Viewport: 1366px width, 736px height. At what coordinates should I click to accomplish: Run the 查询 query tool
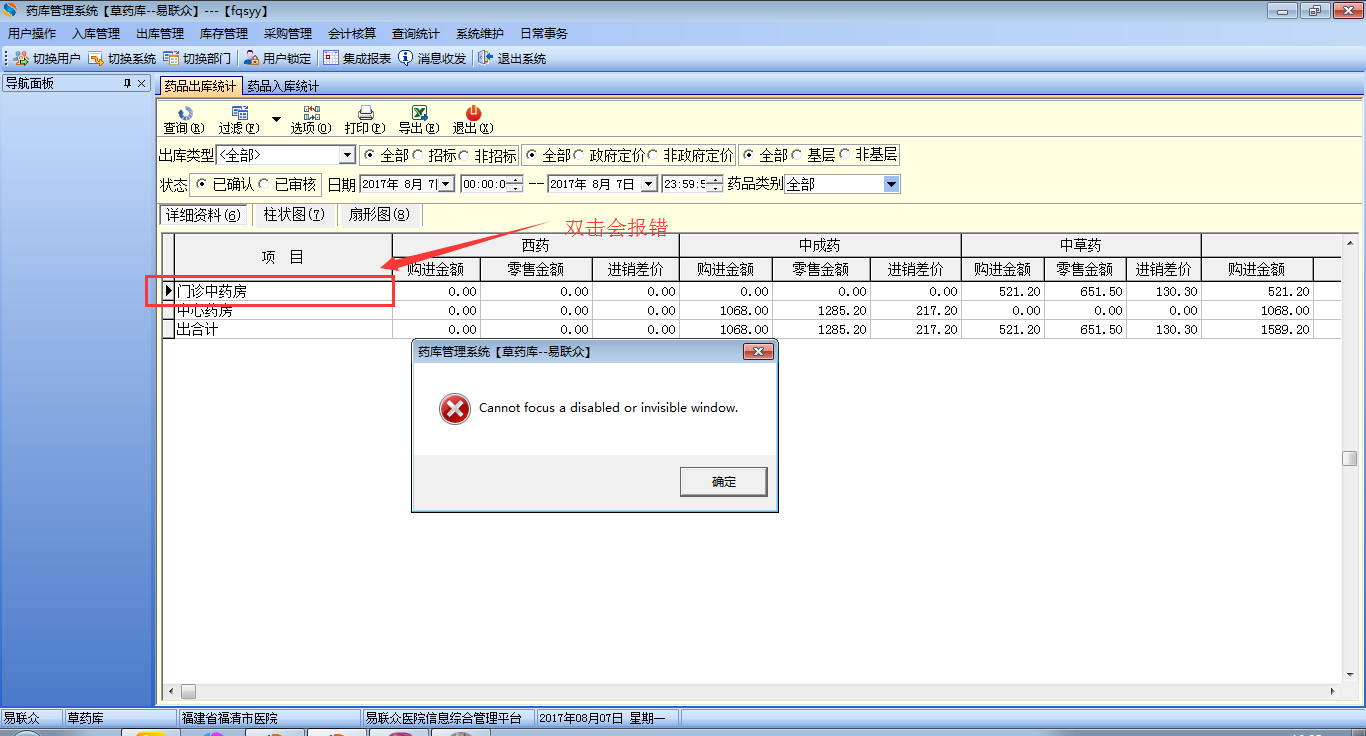[184, 120]
